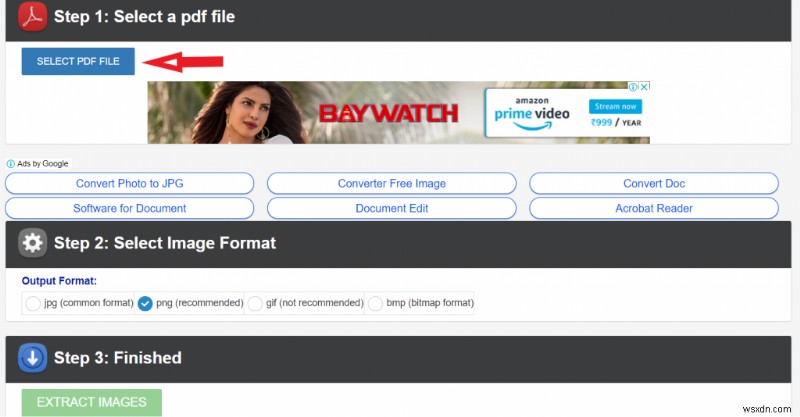The width and height of the screenshot is (800, 417).
Task: Click the amazon prime video logo
Action: tap(532, 113)
